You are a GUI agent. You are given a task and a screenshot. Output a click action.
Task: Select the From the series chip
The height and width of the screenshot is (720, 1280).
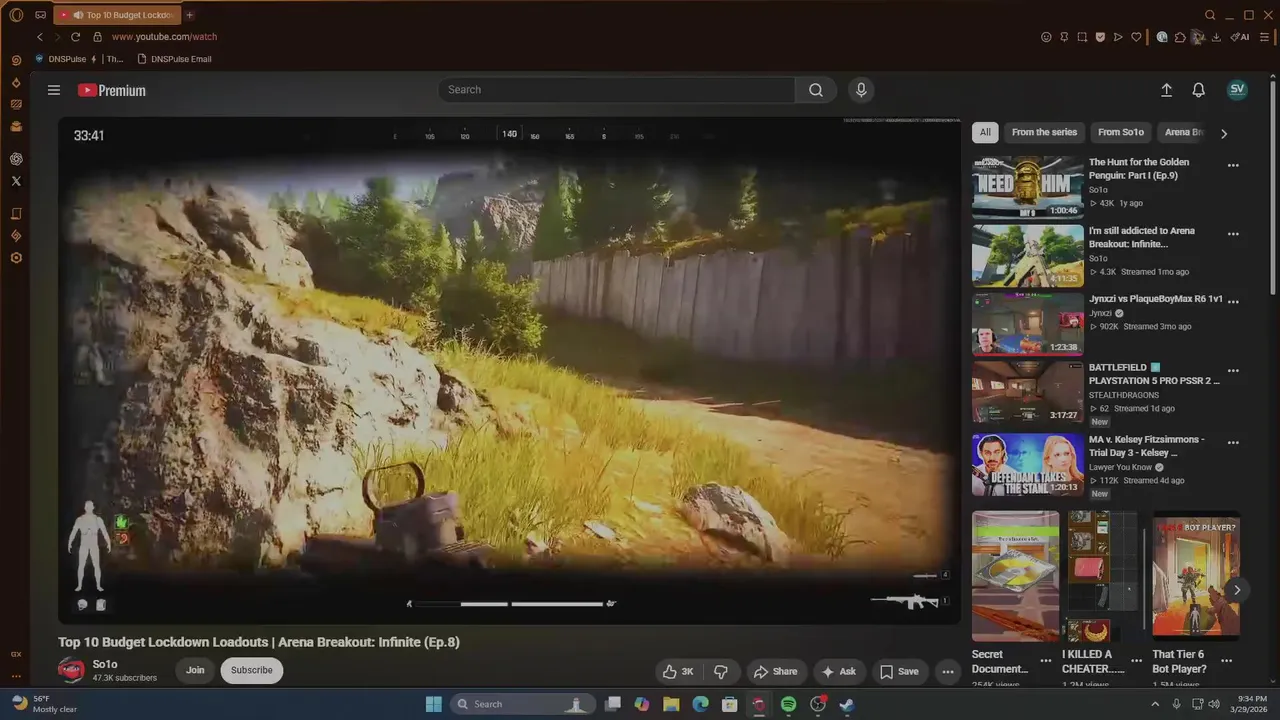click(x=1044, y=132)
